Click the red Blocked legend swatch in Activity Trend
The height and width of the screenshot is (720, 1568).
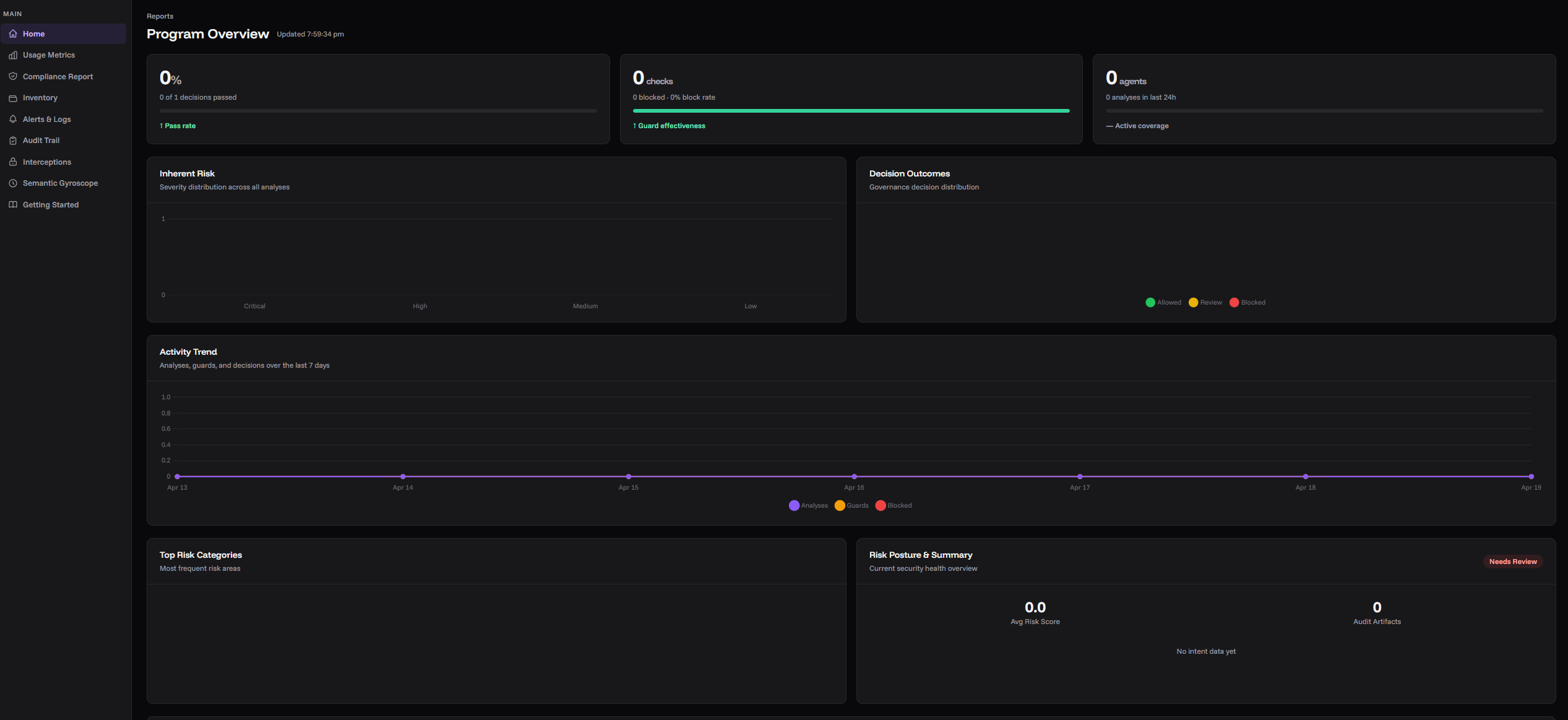click(881, 506)
